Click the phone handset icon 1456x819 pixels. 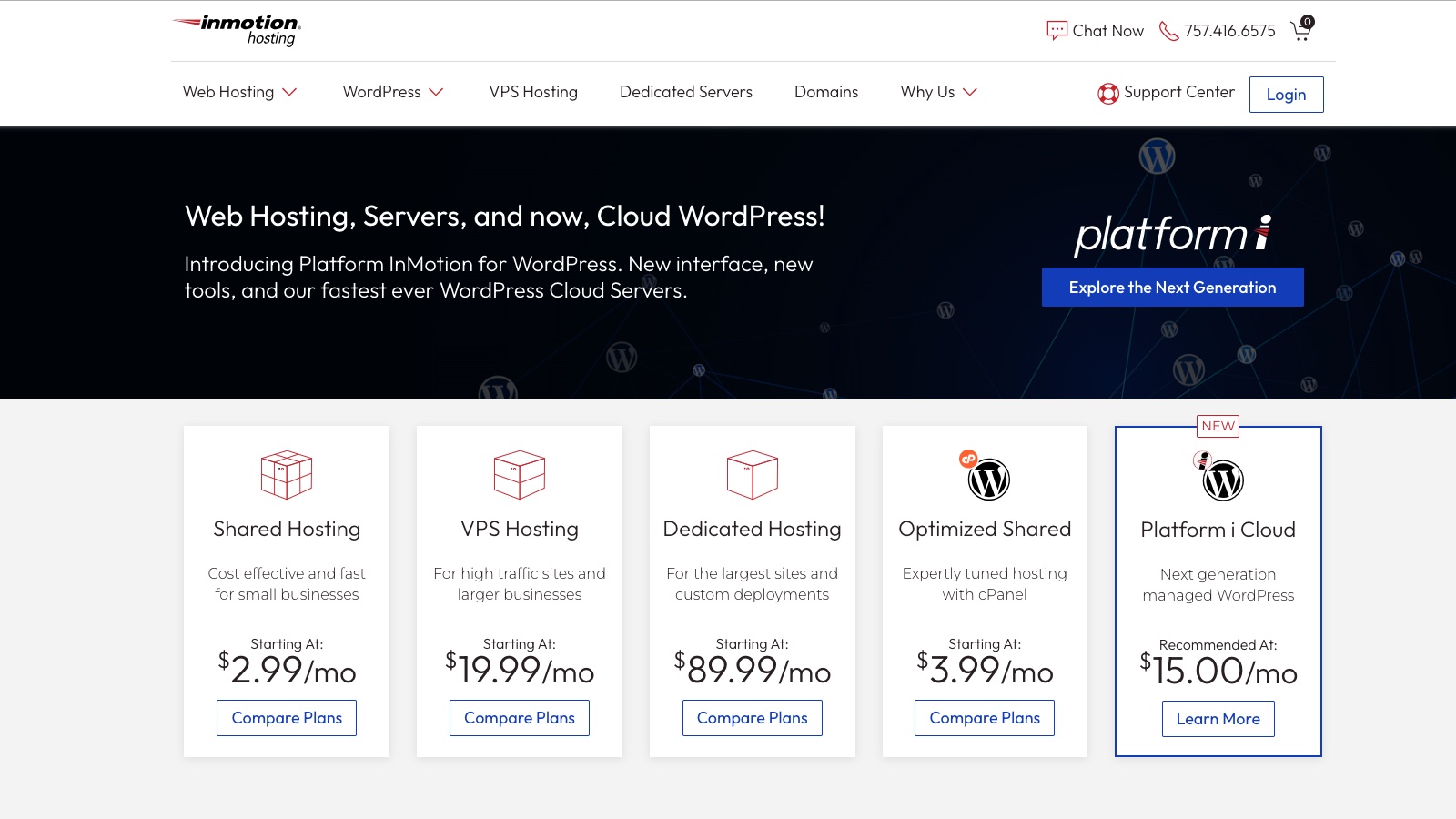1168,31
